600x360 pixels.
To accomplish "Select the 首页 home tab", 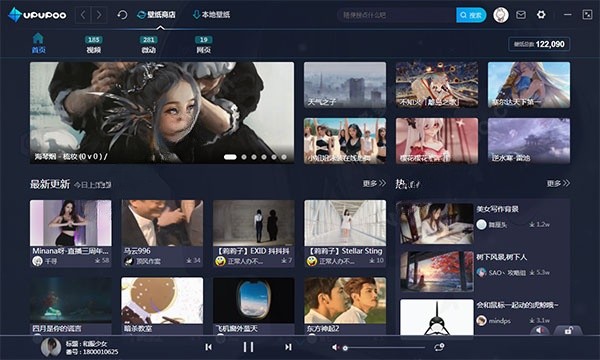I will (x=38, y=43).
